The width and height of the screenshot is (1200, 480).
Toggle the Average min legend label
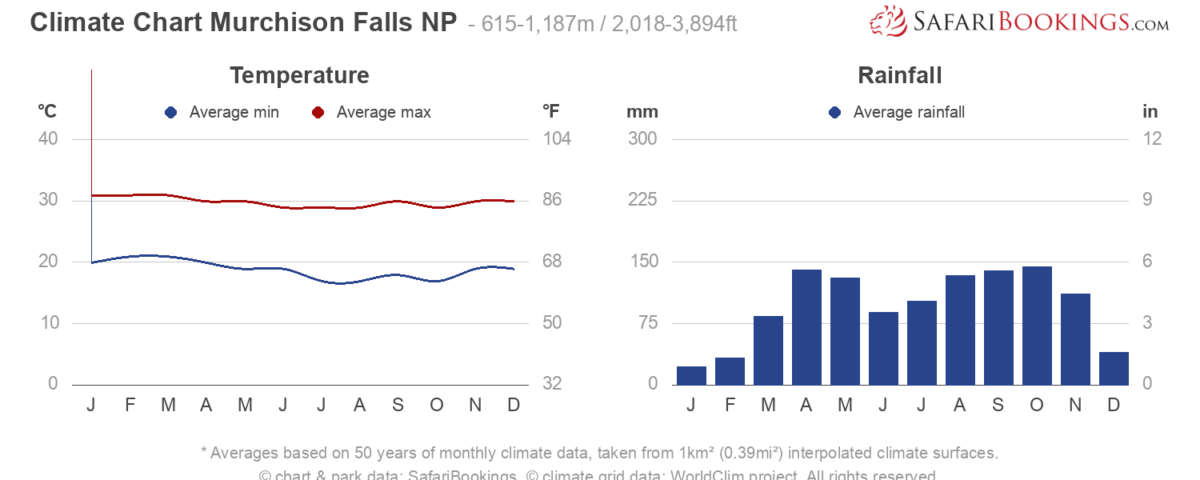[x=234, y=112]
